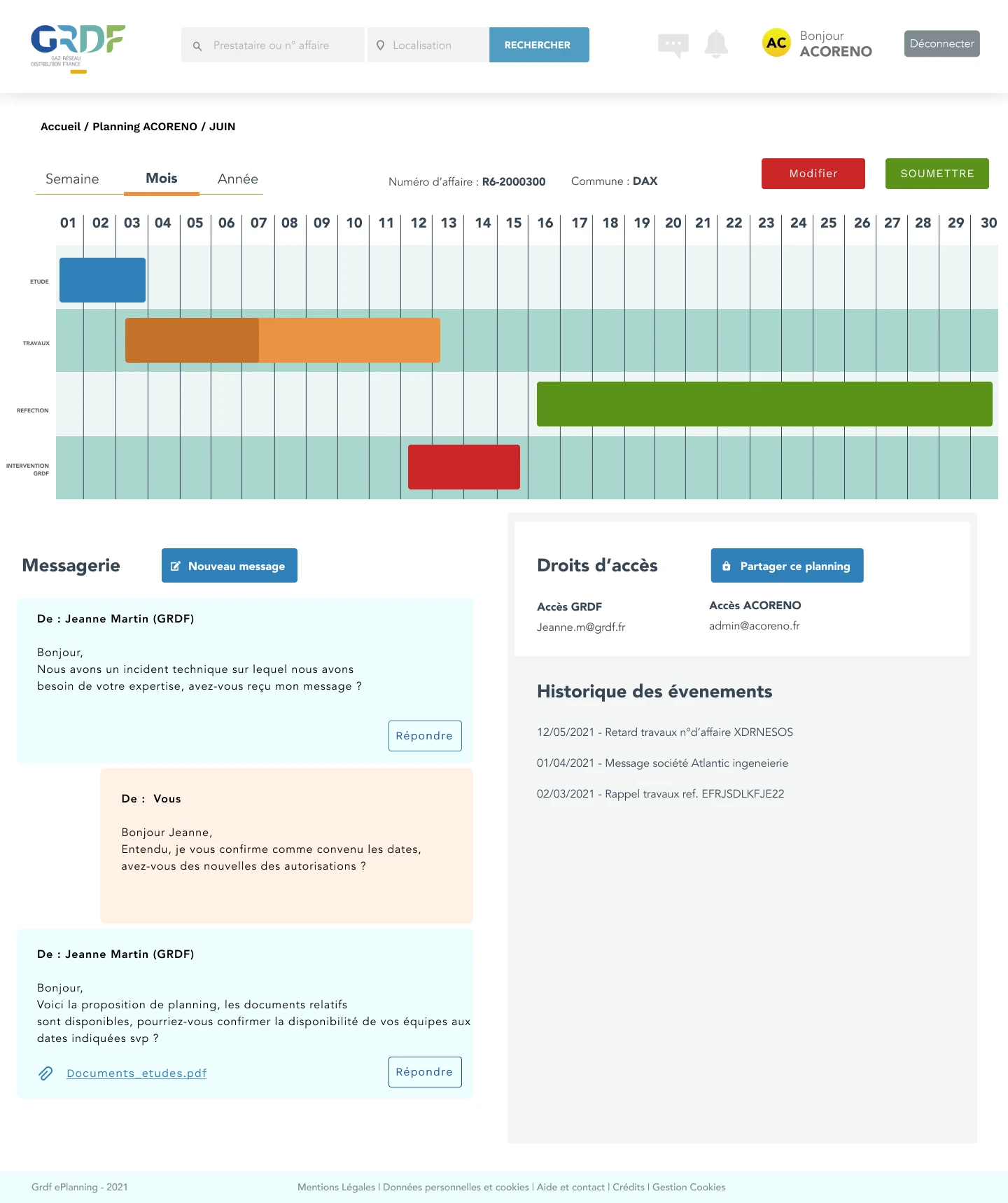
Task: Click the 'De : Vous' message card
Action: pyautogui.click(x=286, y=846)
